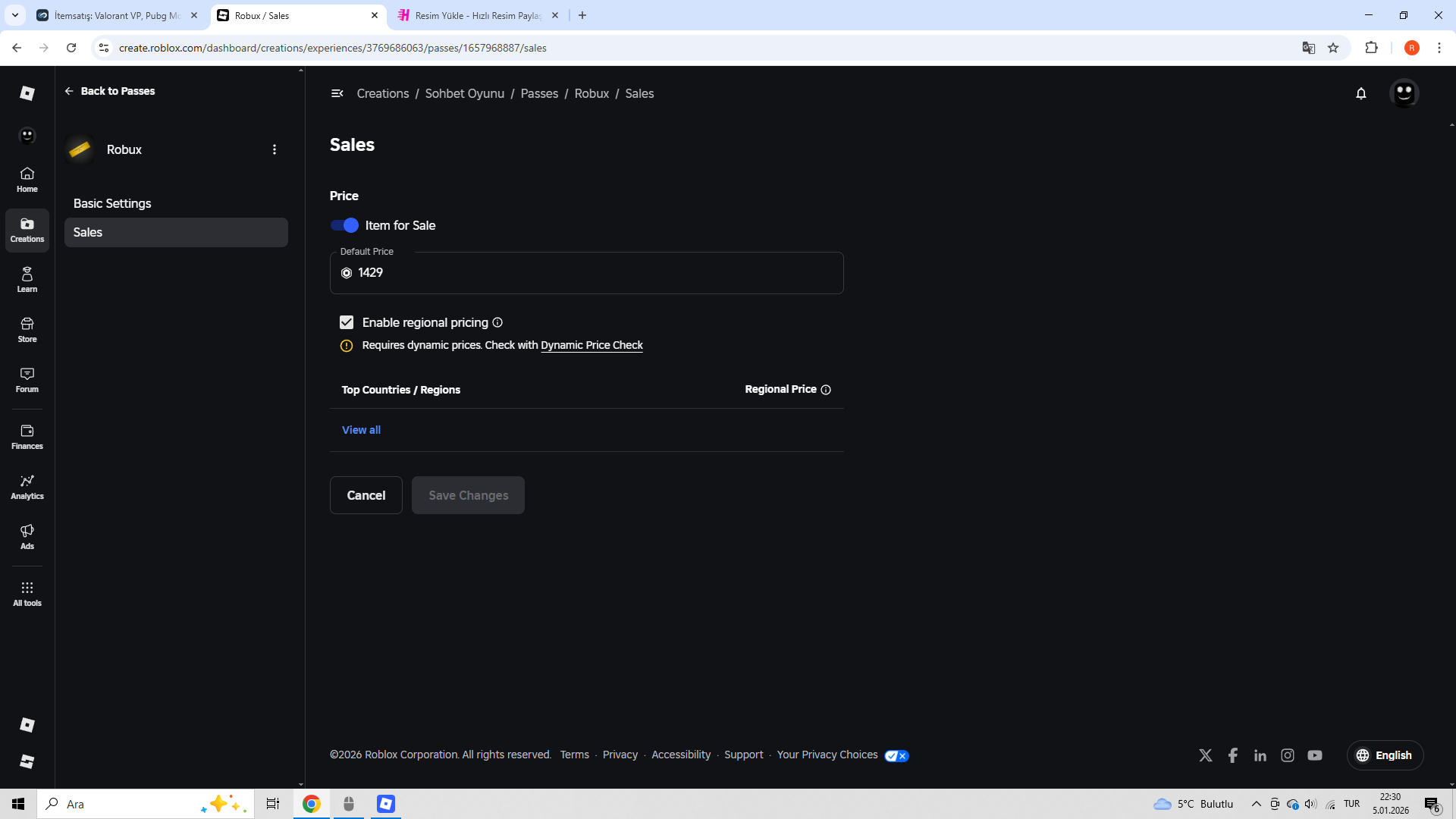
Task: Collapse the navigation panel toggle
Action: coord(337,93)
